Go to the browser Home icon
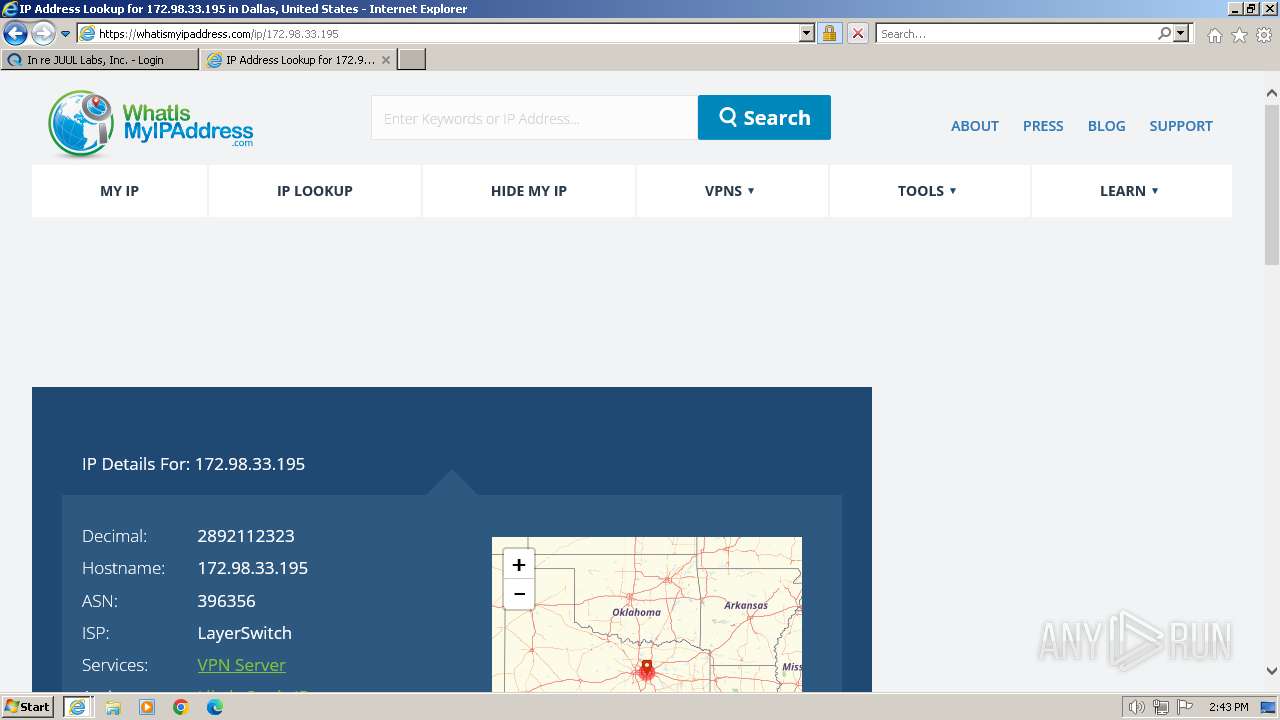This screenshot has height=720, width=1280. [x=1214, y=35]
